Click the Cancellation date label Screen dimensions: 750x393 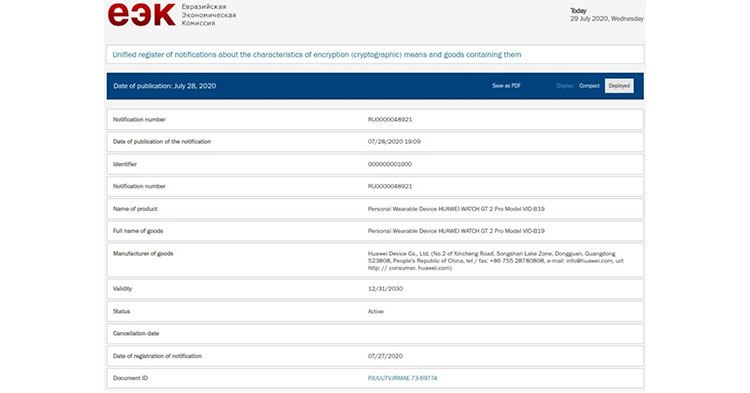(136, 333)
